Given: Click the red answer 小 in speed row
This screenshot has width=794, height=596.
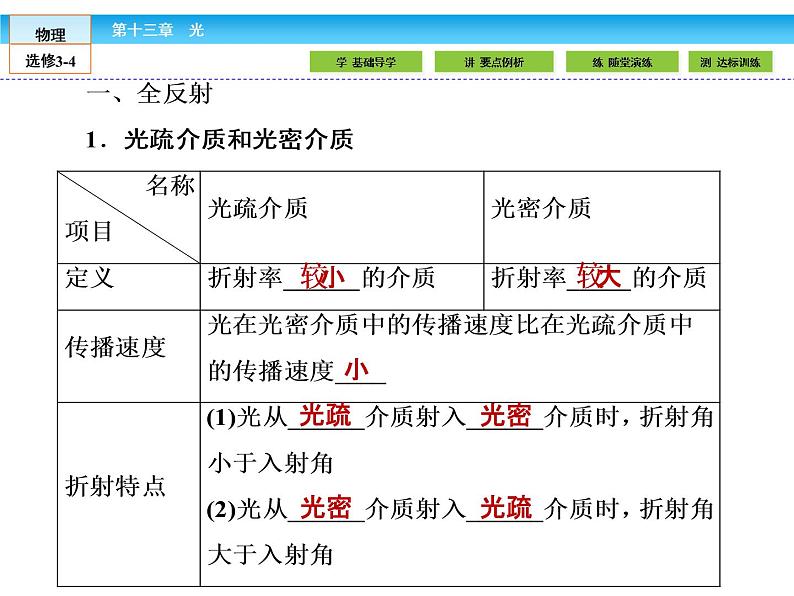Looking at the screenshot, I should [x=356, y=370].
